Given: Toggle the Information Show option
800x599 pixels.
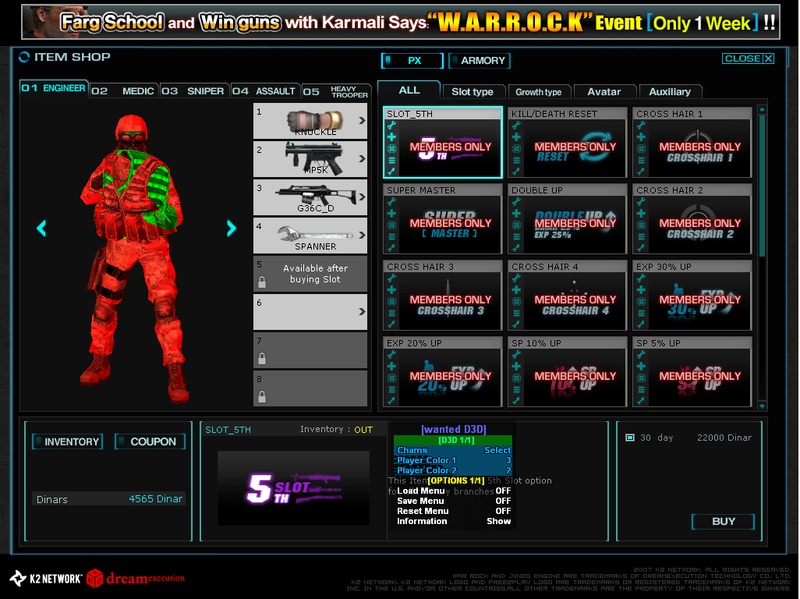Looking at the screenshot, I should 454,521.
